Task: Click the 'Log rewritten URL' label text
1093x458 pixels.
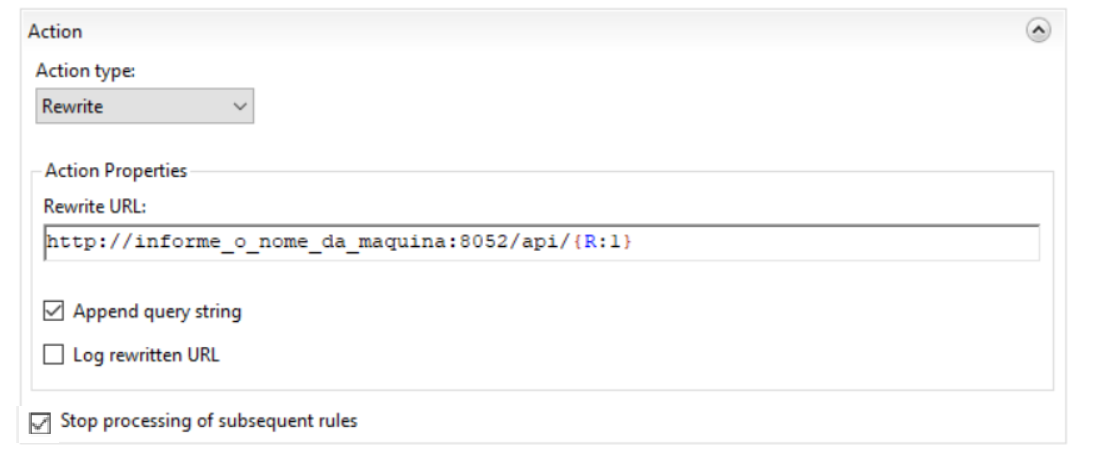Action: pos(146,355)
